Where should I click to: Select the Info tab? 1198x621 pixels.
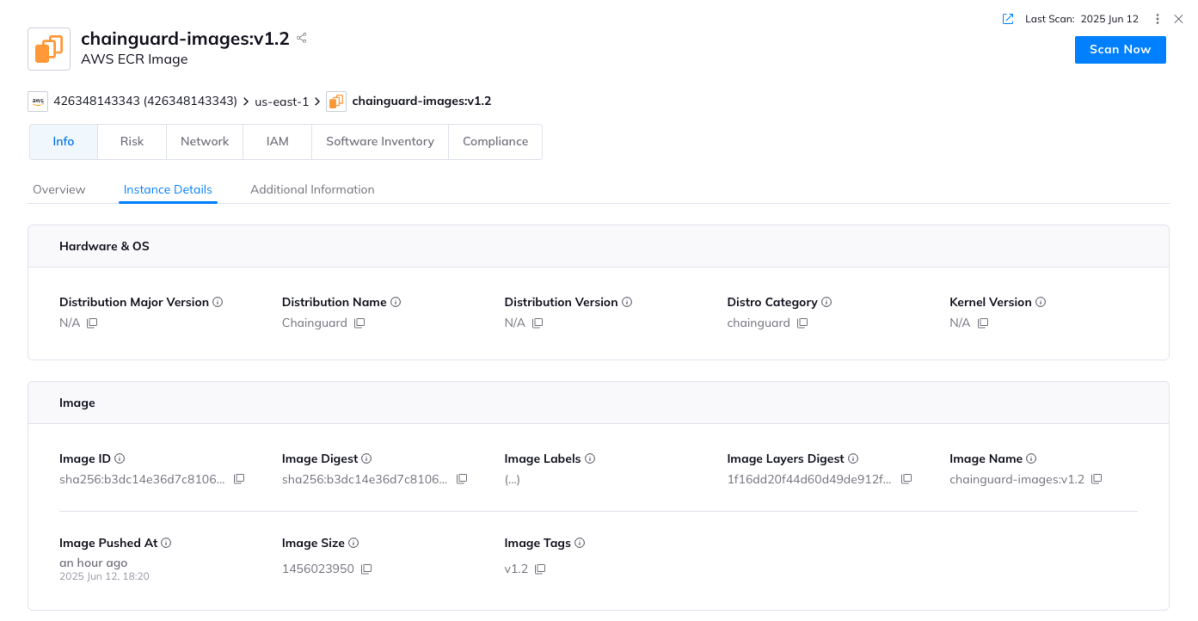(x=63, y=141)
